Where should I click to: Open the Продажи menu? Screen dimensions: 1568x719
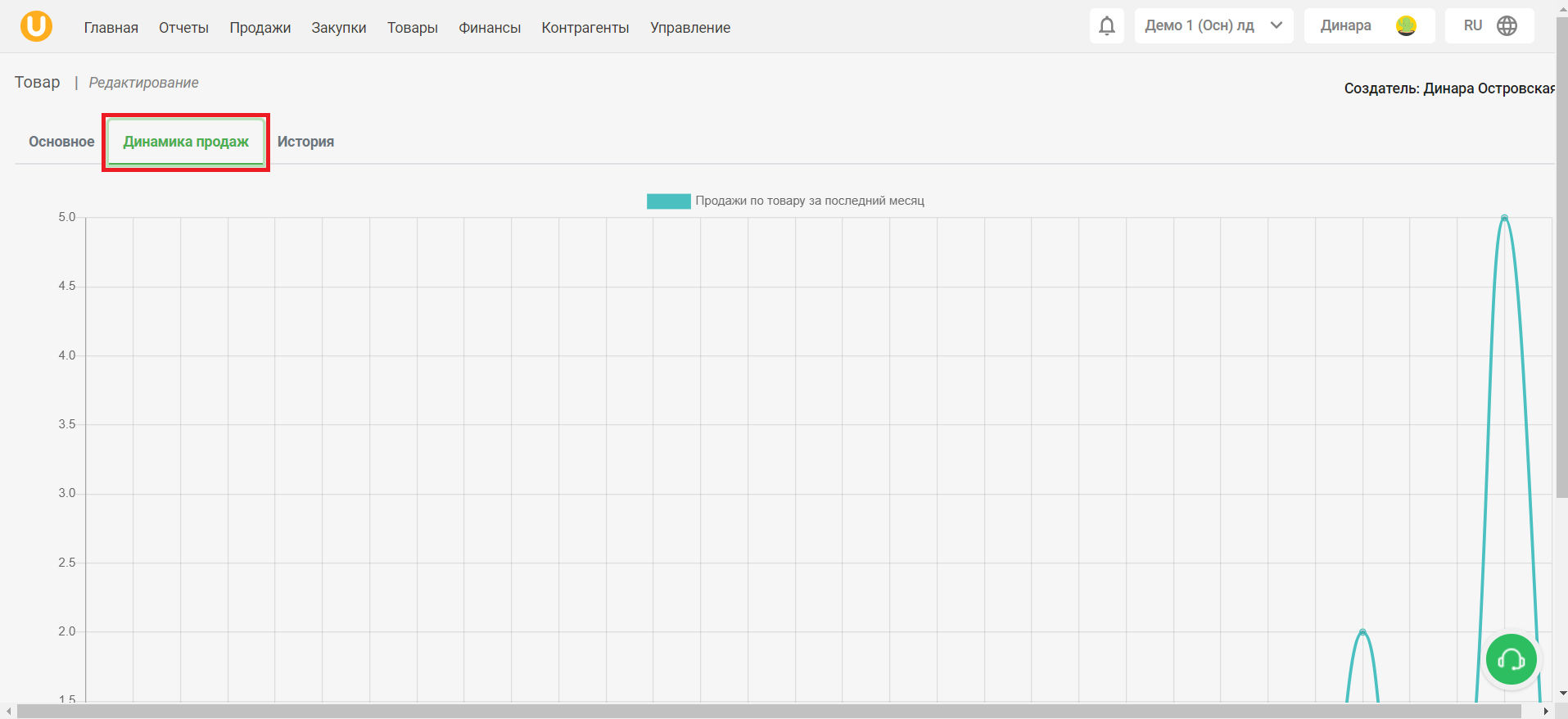click(260, 28)
